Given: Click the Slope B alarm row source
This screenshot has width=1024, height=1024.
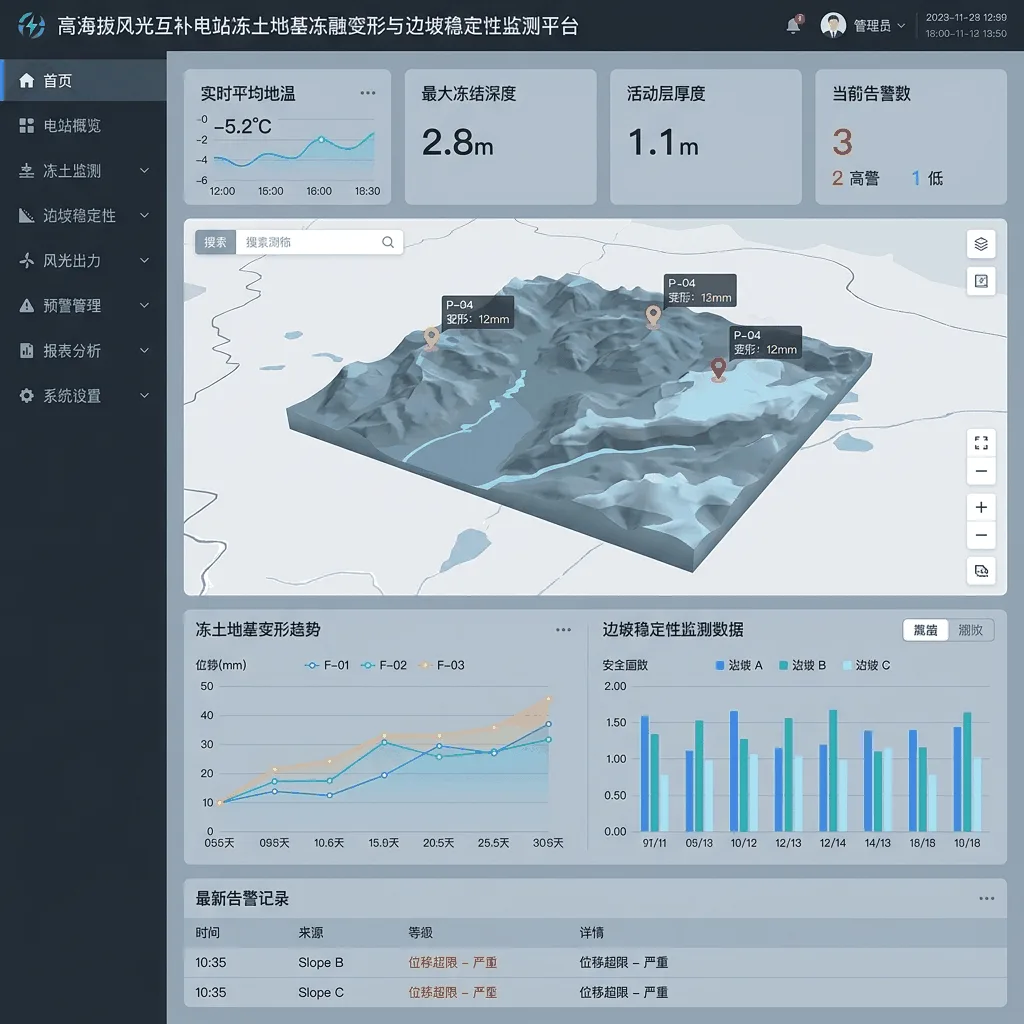Looking at the screenshot, I should tap(321, 962).
